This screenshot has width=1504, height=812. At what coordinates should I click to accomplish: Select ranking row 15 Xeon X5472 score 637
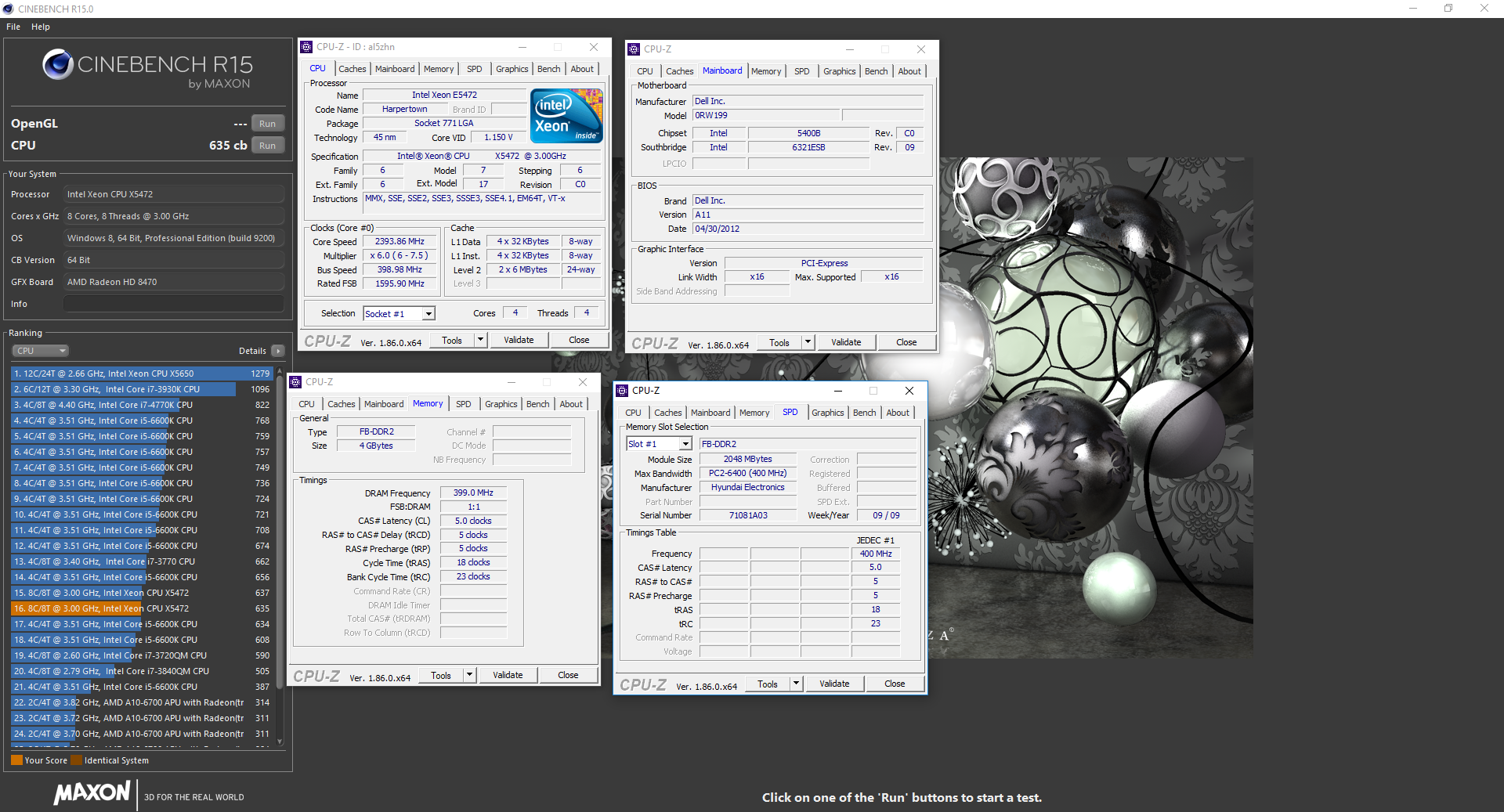(x=142, y=593)
